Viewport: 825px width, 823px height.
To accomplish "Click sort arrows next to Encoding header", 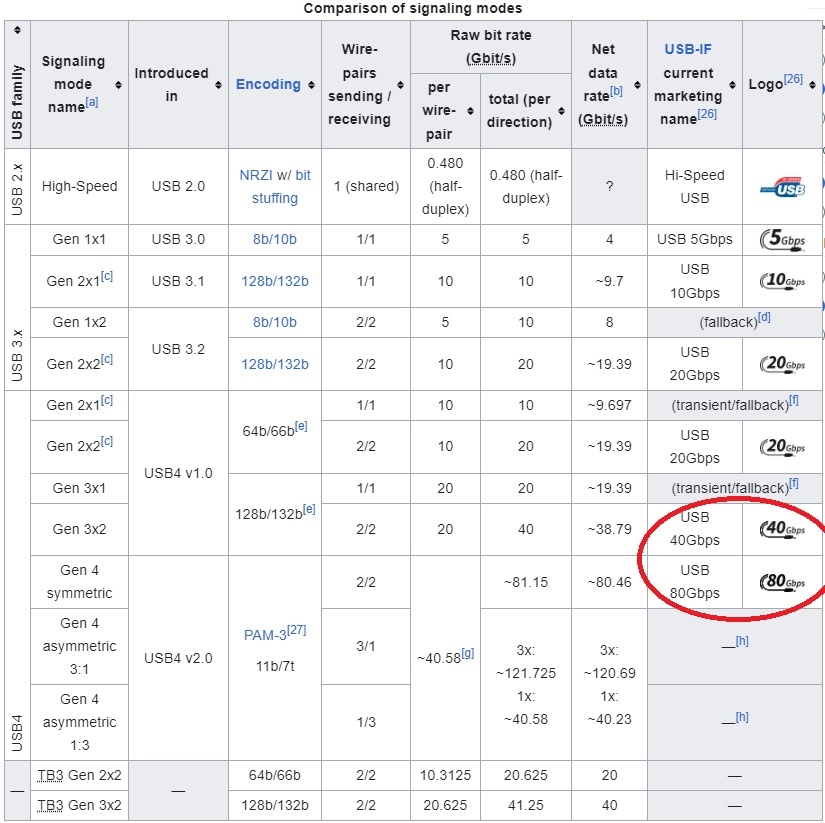I will pyautogui.click(x=311, y=85).
